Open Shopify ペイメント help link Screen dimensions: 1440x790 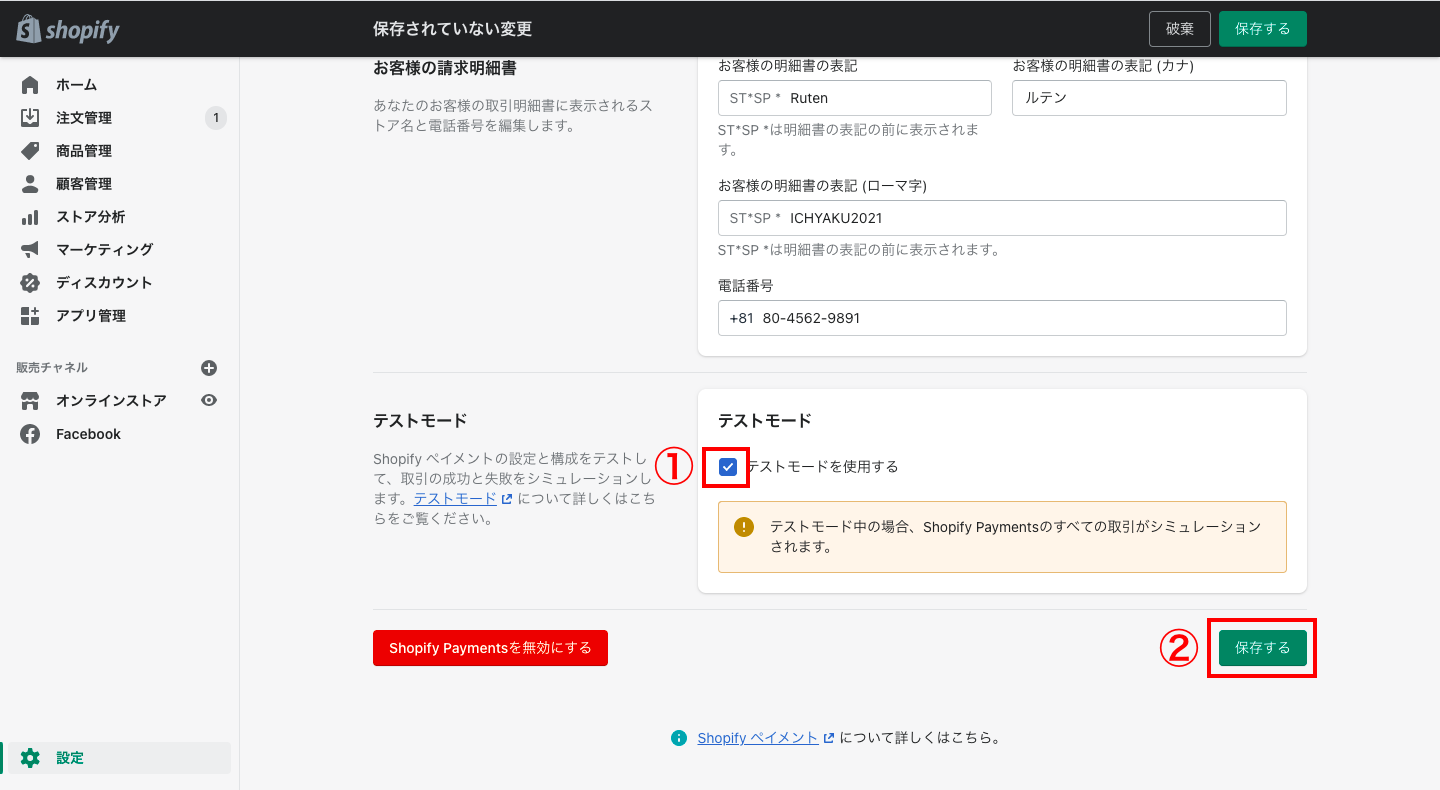758,738
